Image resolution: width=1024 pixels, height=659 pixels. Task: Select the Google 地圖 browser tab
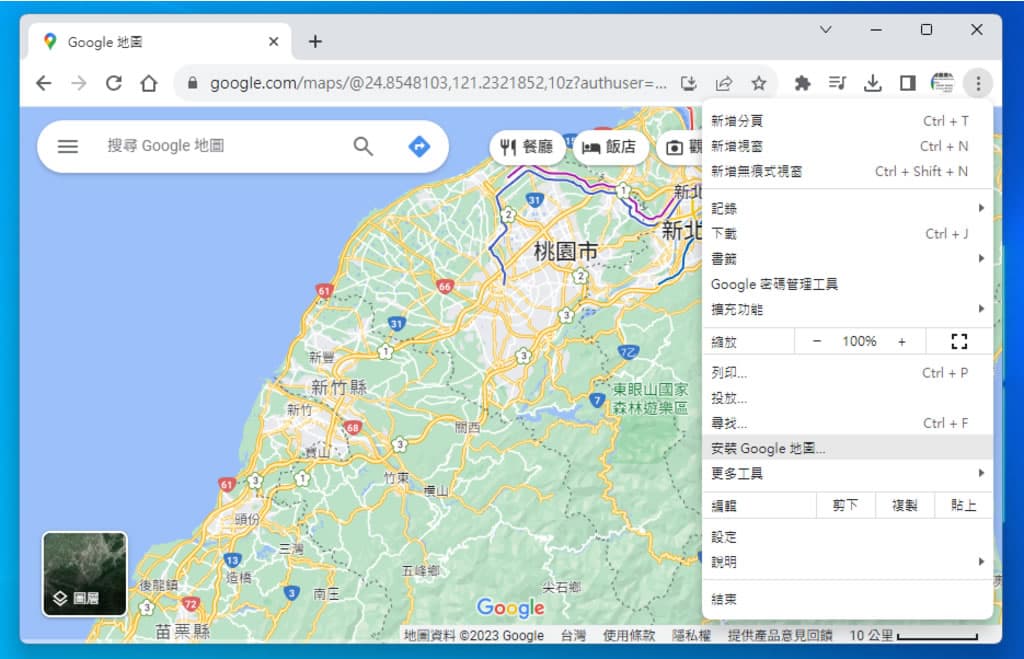click(159, 42)
